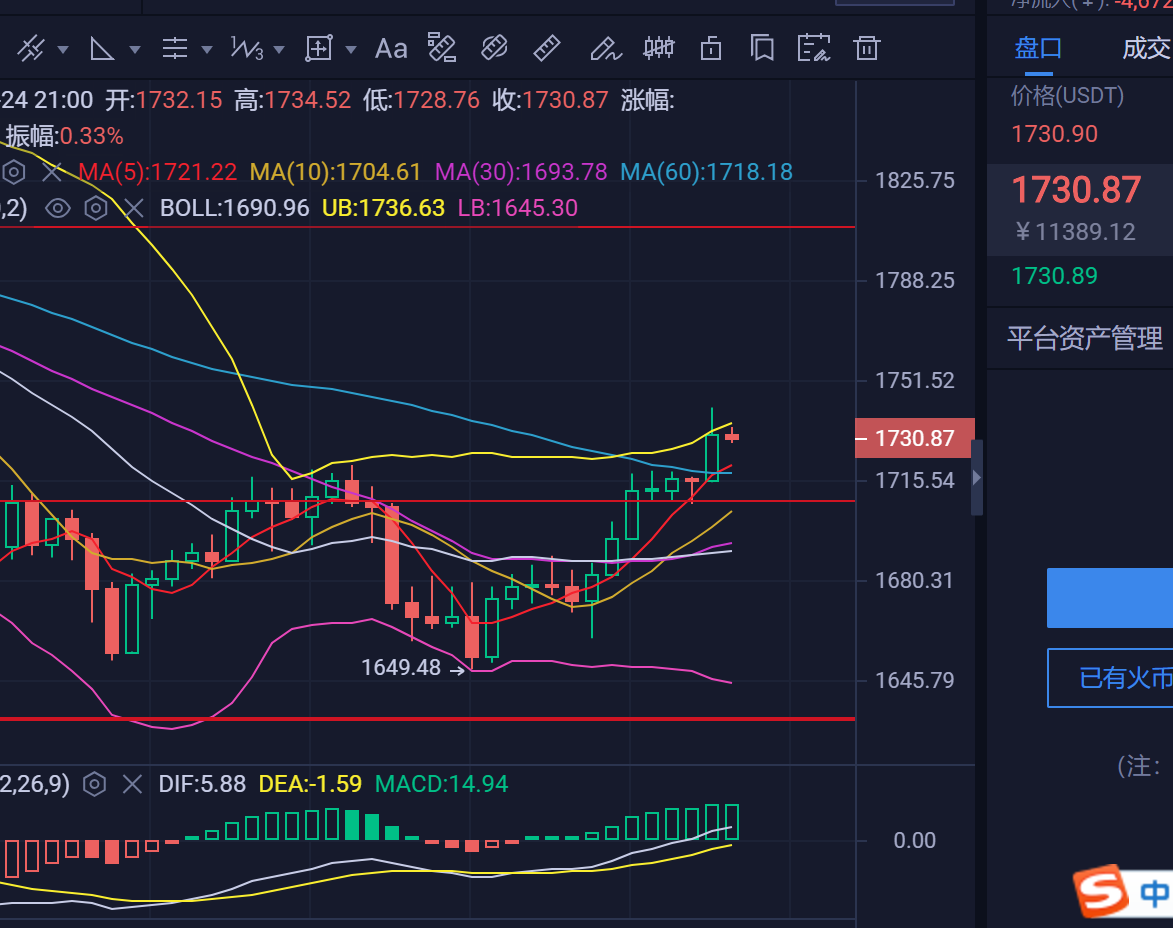Expand the trend line tool dropdown arrow
The width and height of the screenshot is (1173, 928).
(x=63, y=49)
